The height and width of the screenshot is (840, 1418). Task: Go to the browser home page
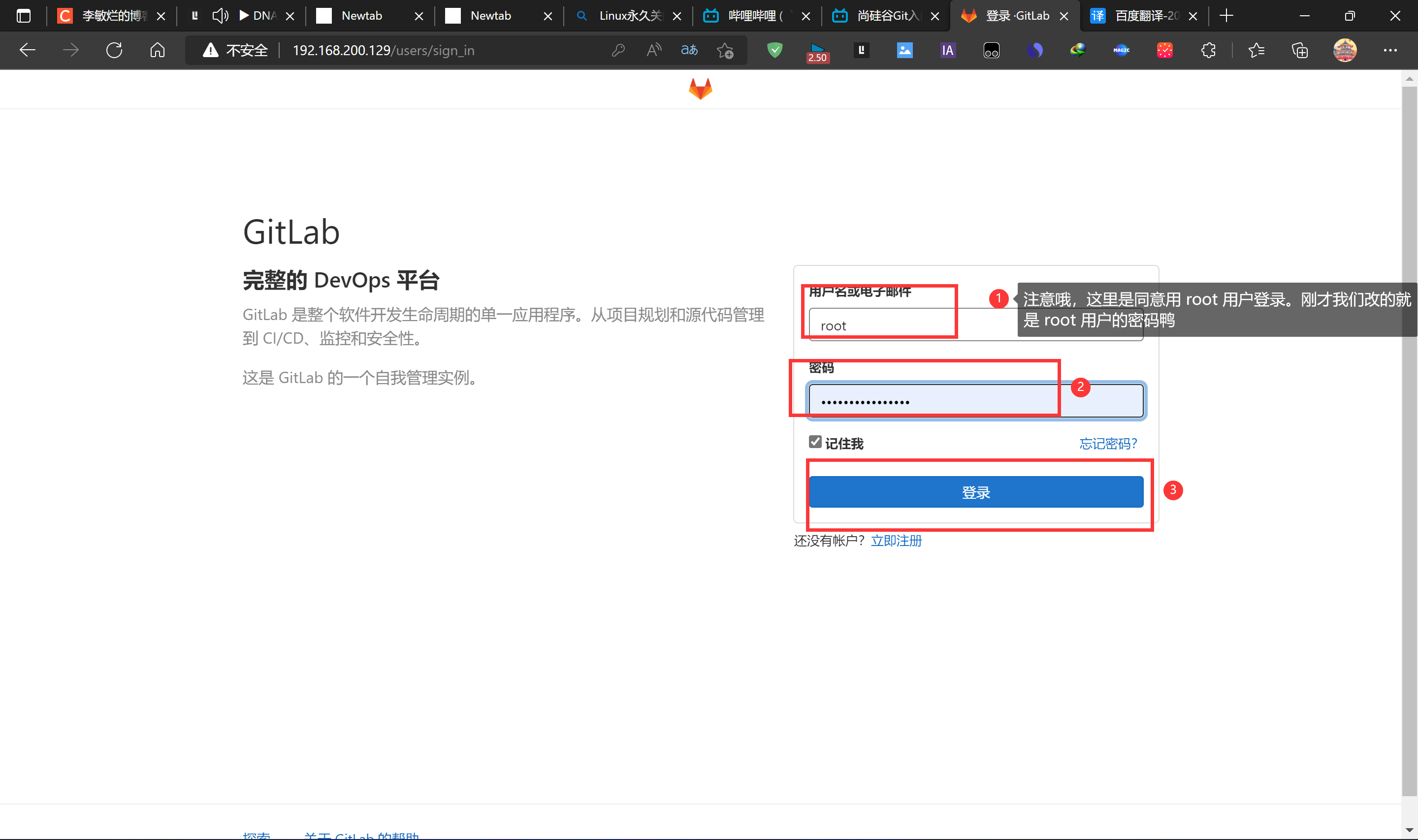[157, 50]
